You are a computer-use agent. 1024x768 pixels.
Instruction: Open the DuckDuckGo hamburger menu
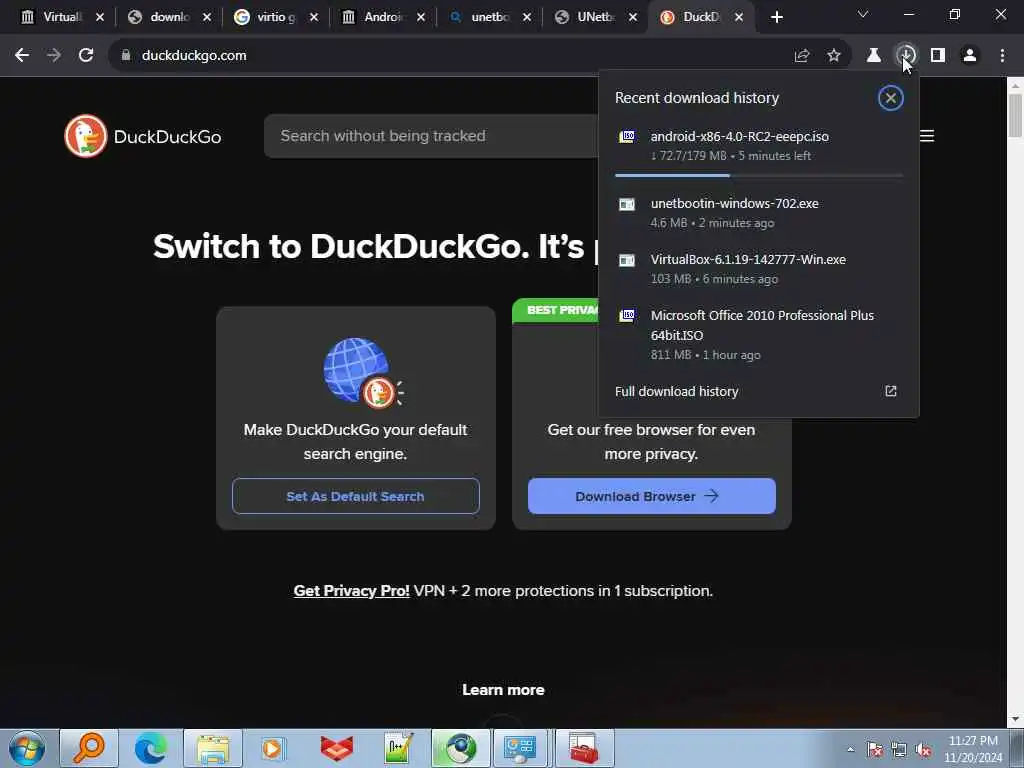927,136
